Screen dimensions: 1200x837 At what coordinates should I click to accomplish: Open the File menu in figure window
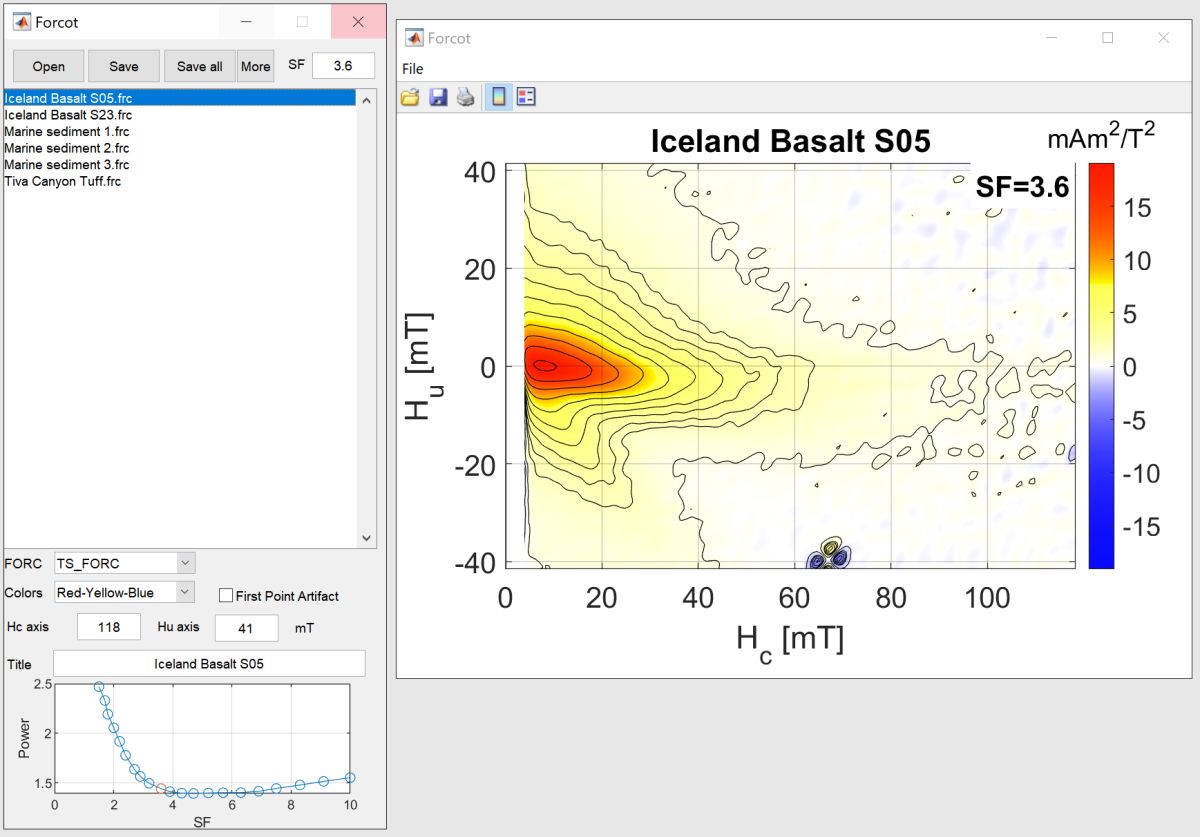coord(413,69)
